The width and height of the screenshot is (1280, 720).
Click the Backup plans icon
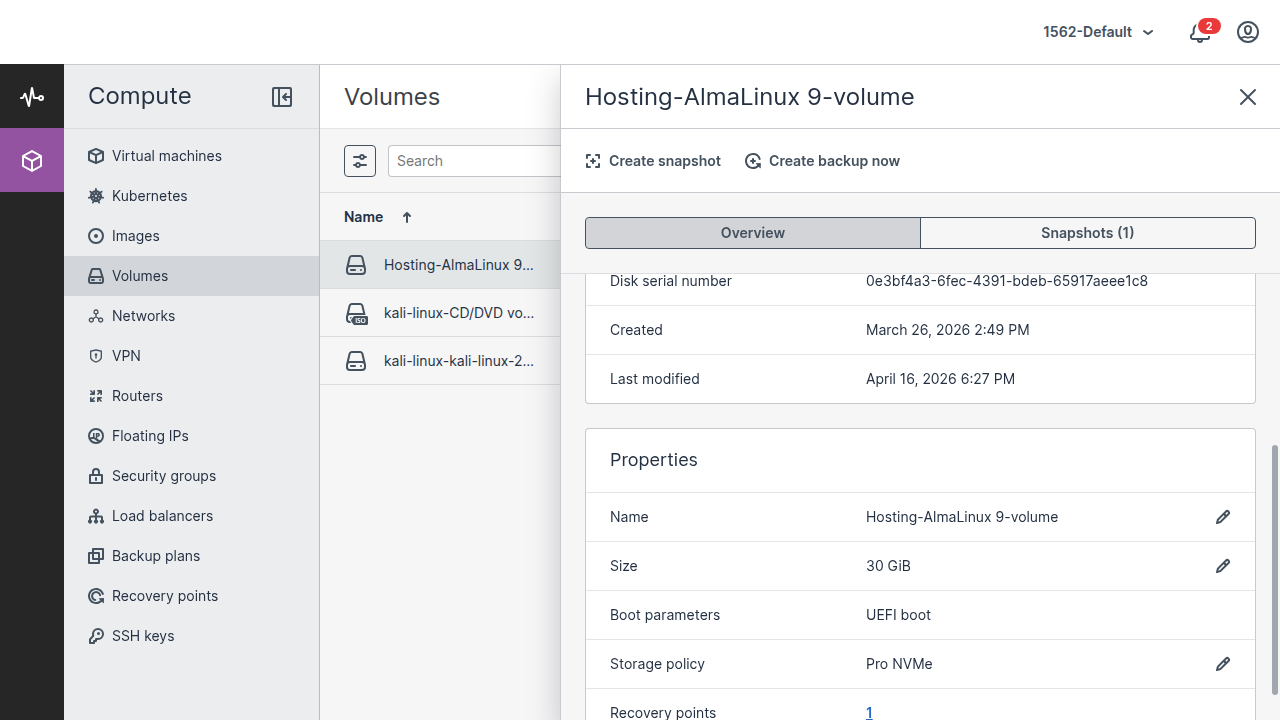pyautogui.click(x=96, y=556)
